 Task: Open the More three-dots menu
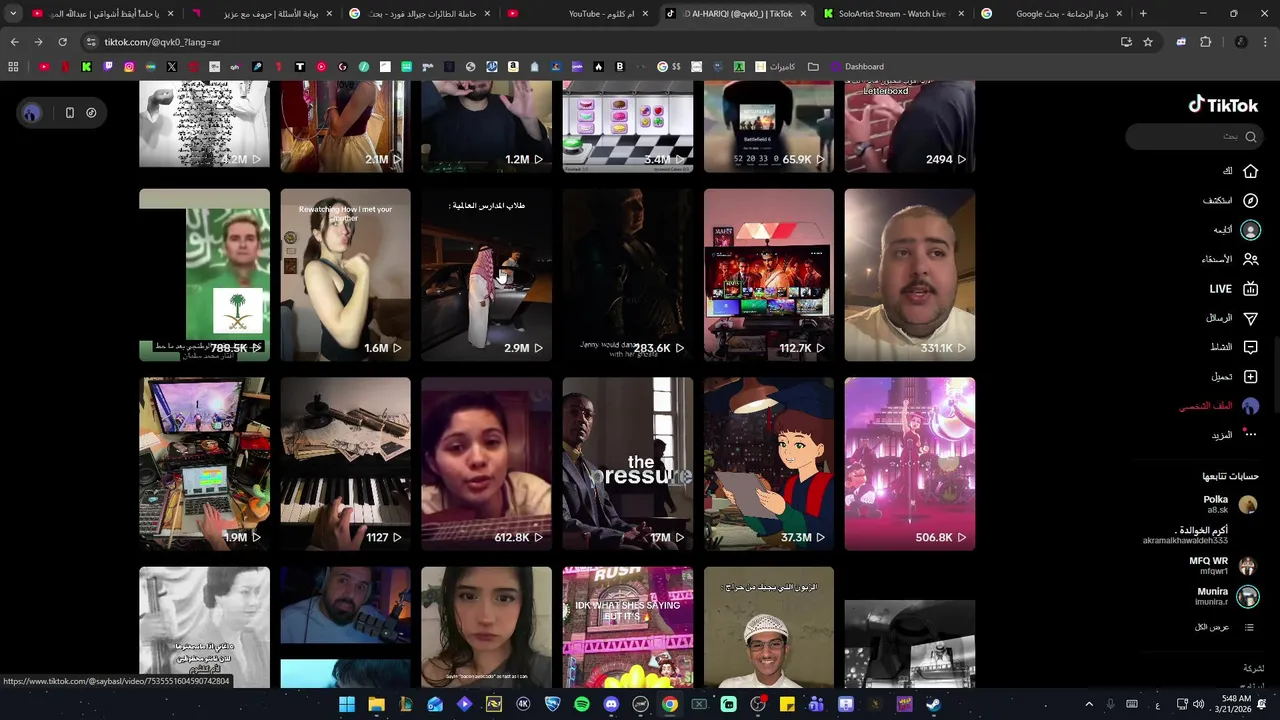pos(1250,435)
